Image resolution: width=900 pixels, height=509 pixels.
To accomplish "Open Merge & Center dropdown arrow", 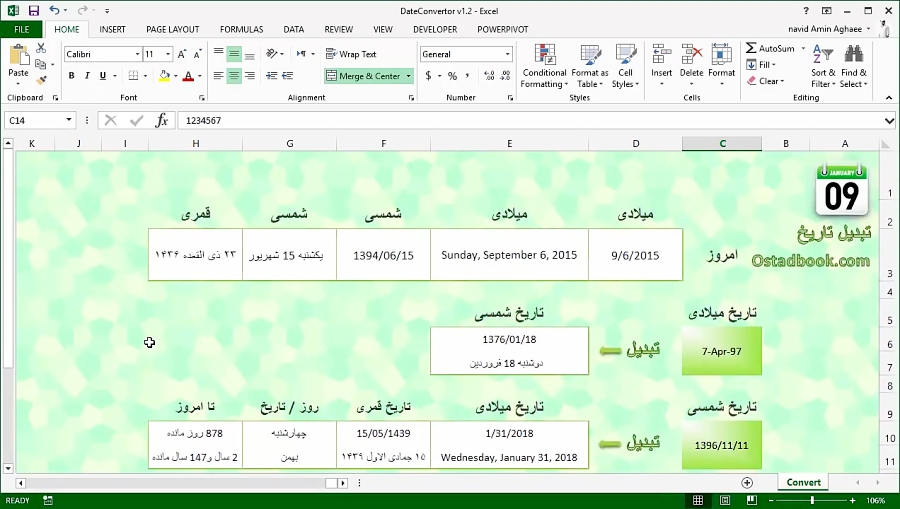I will click(x=409, y=76).
